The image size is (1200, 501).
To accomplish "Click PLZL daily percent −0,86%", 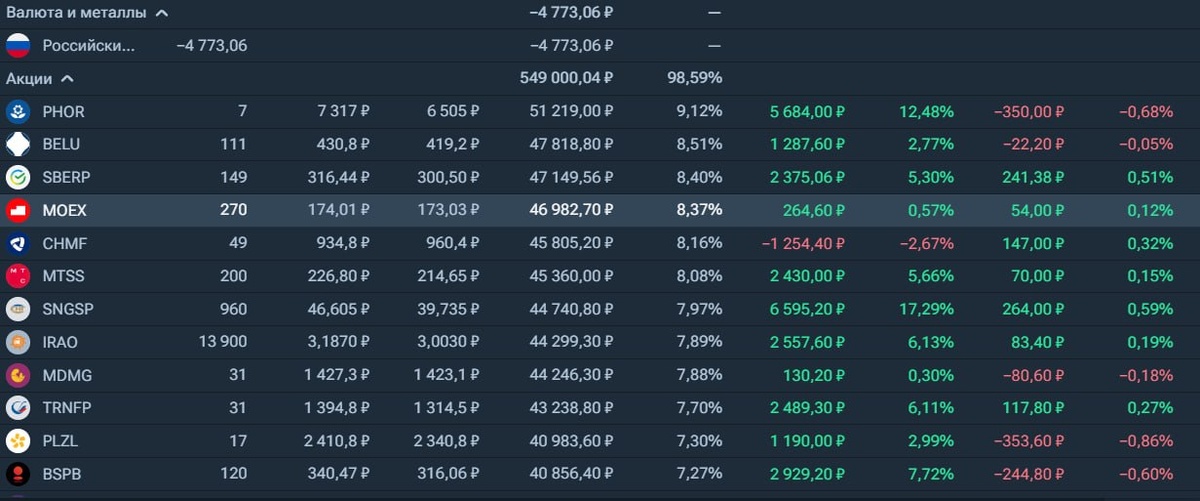I will (x=1144, y=441).
